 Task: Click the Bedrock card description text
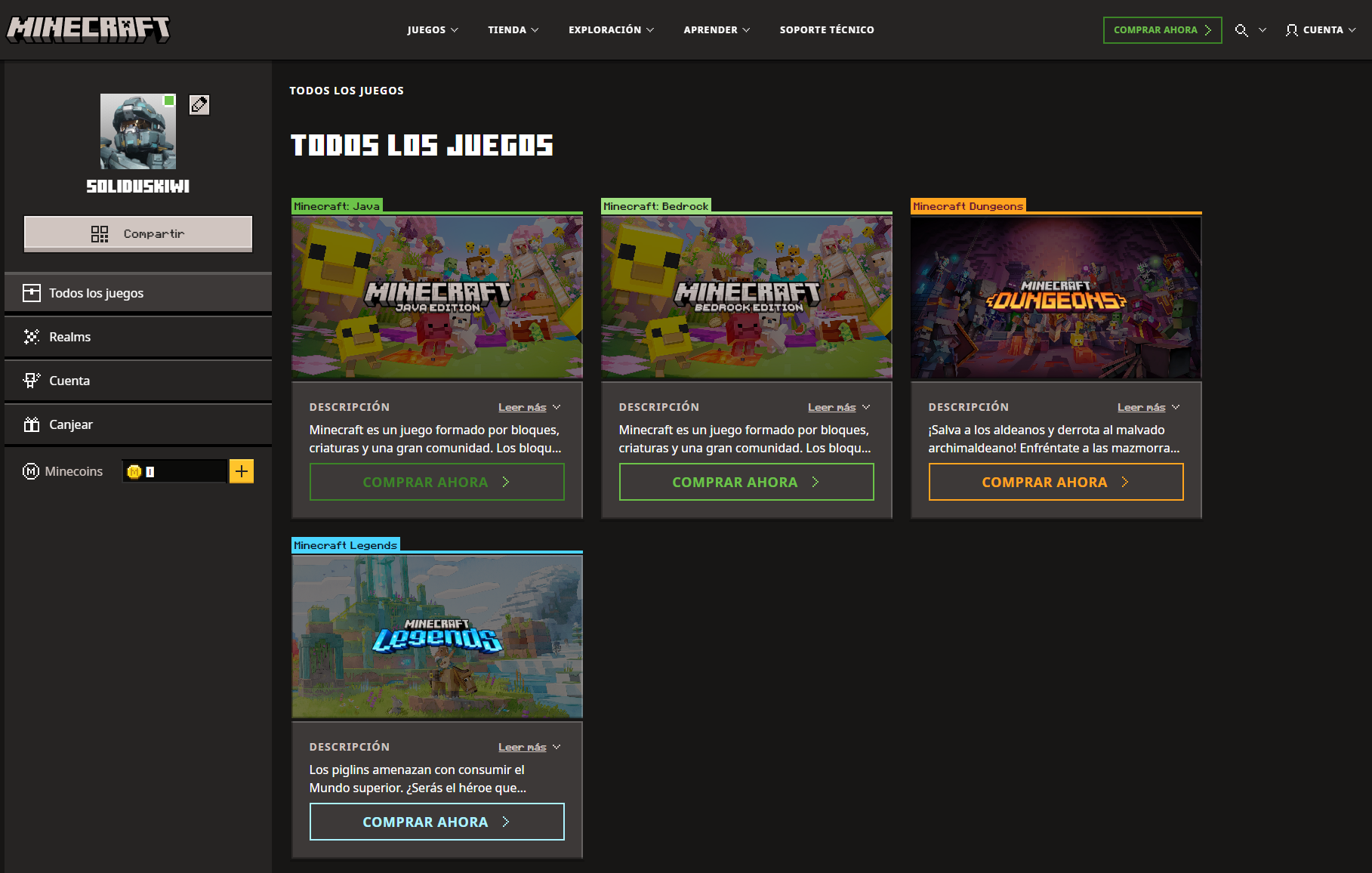[x=745, y=439]
